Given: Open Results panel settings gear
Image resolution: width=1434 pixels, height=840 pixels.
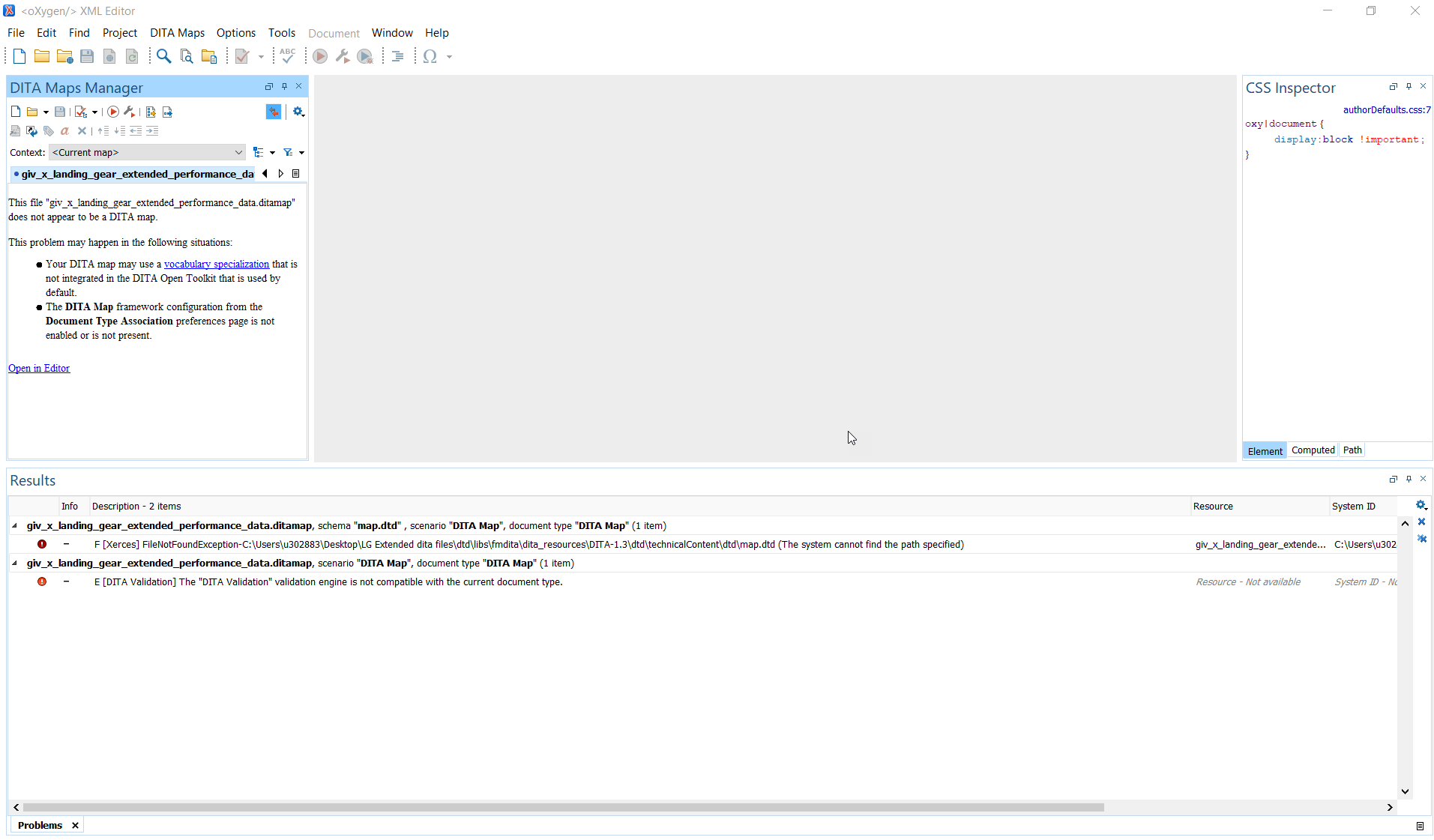Looking at the screenshot, I should pos(1421,505).
